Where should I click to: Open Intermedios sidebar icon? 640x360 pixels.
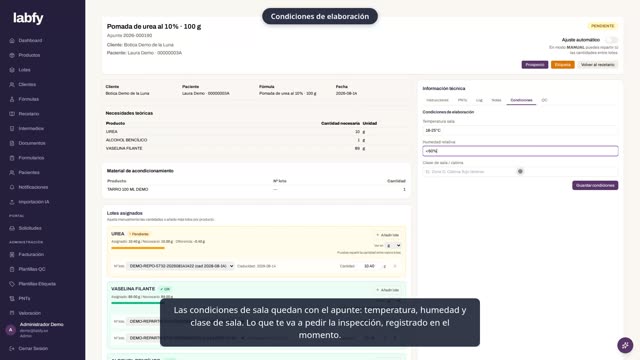tap(12, 129)
